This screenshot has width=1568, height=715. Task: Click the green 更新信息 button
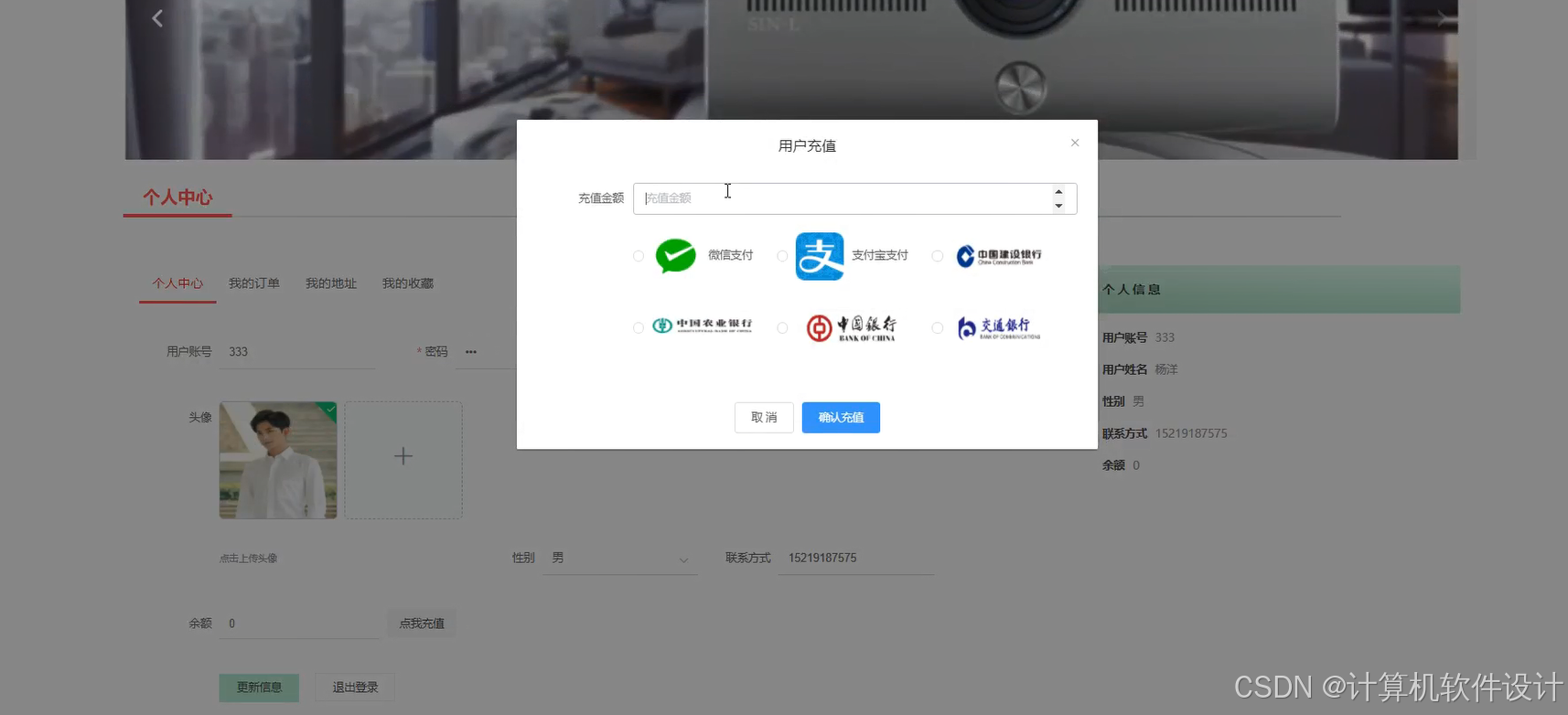(x=259, y=688)
